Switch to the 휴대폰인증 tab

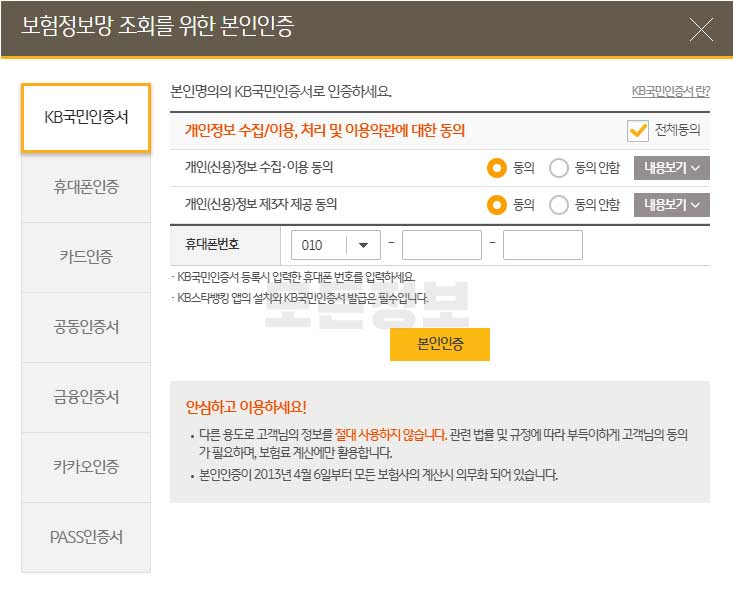[x=86, y=187]
